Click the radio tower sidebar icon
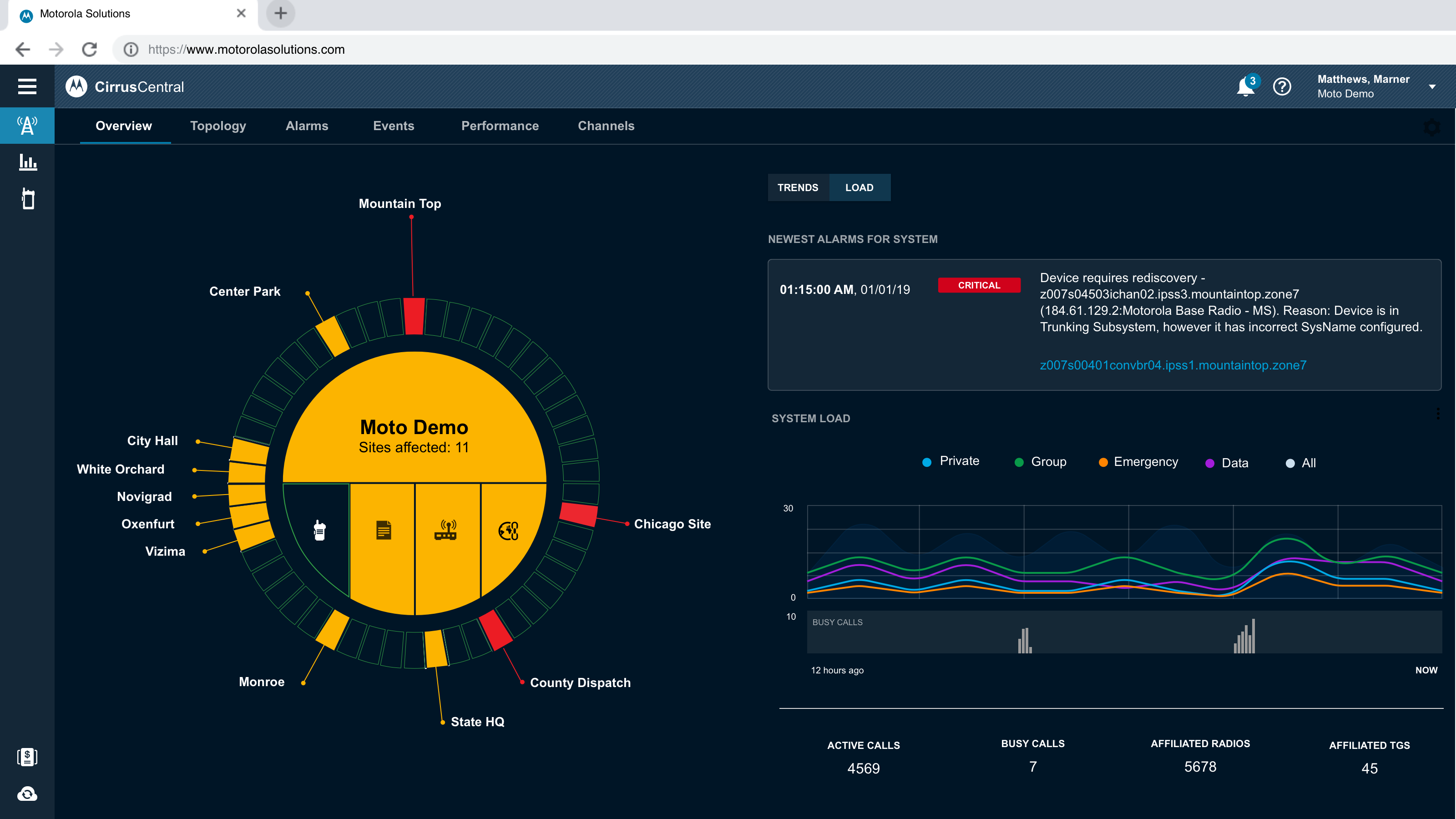Image resolution: width=1456 pixels, height=819 pixels. (27, 126)
